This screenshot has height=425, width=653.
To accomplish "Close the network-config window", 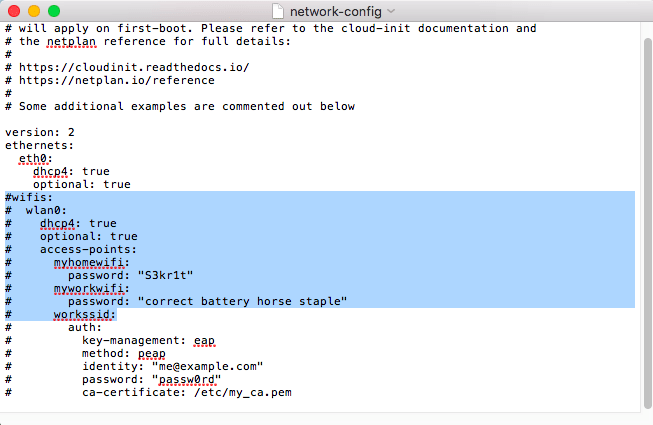I will (x=13, y=11).
